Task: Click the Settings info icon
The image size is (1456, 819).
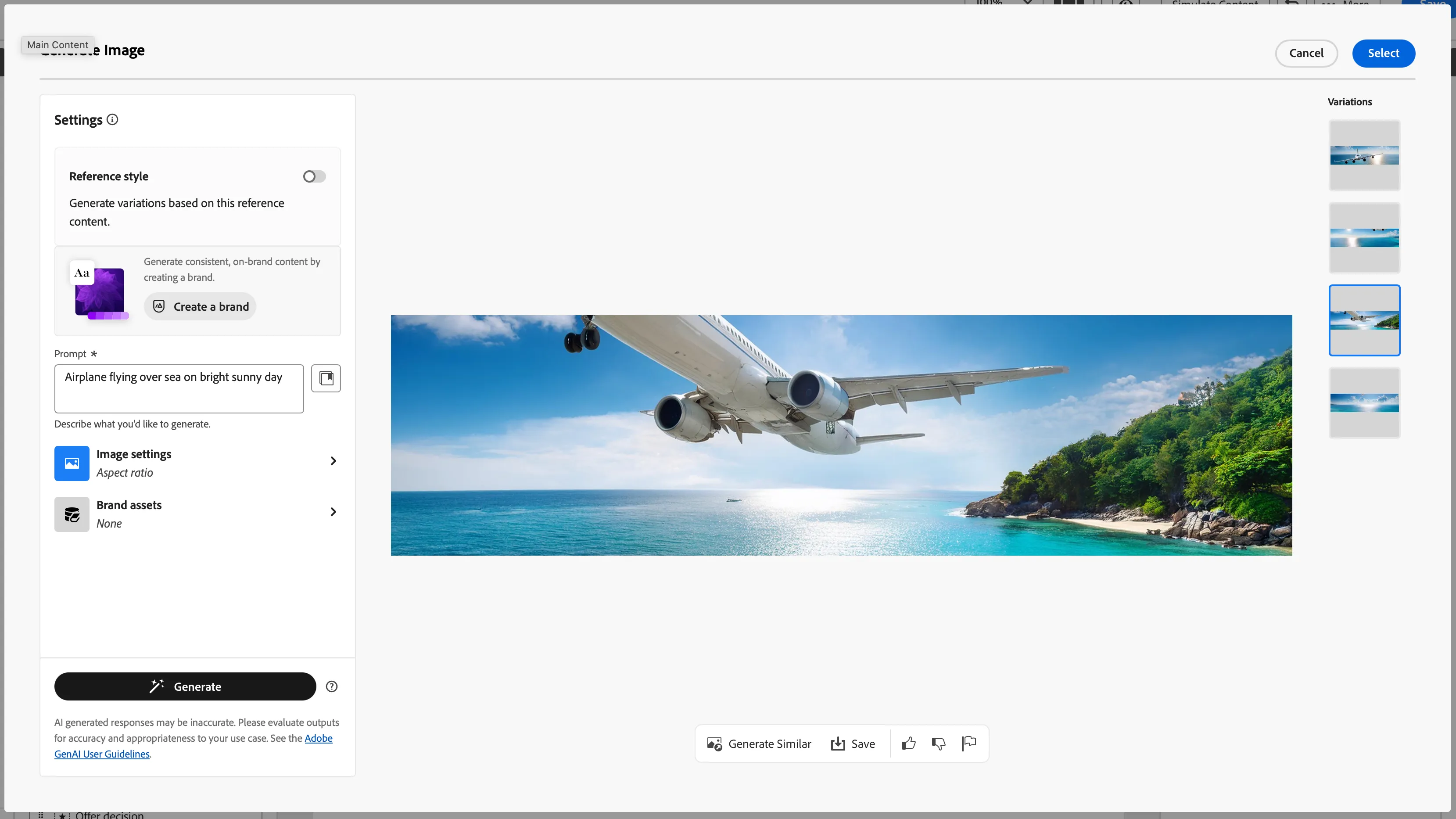Action: 112,119
